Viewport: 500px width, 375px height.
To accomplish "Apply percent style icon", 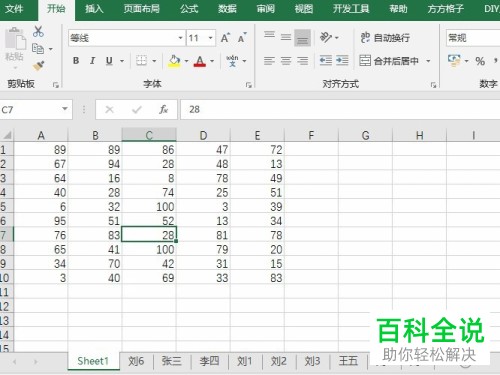I will [x=480, y=61].
